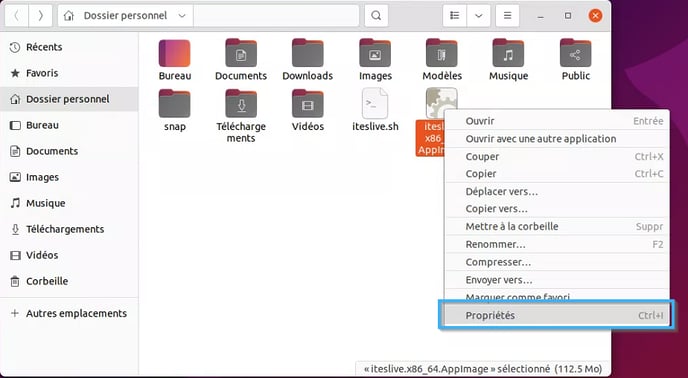Screen dimensions: 688x378
Task: Select Dossier personnel in the sidebar
Action: 69,99
